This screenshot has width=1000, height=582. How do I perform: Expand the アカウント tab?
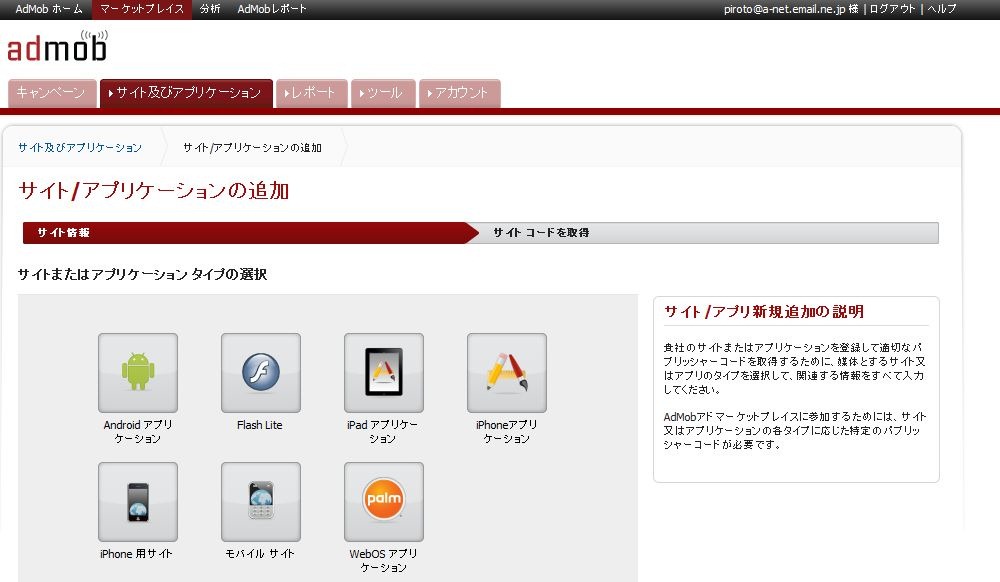pyautogui.click(x=460, y=93)
